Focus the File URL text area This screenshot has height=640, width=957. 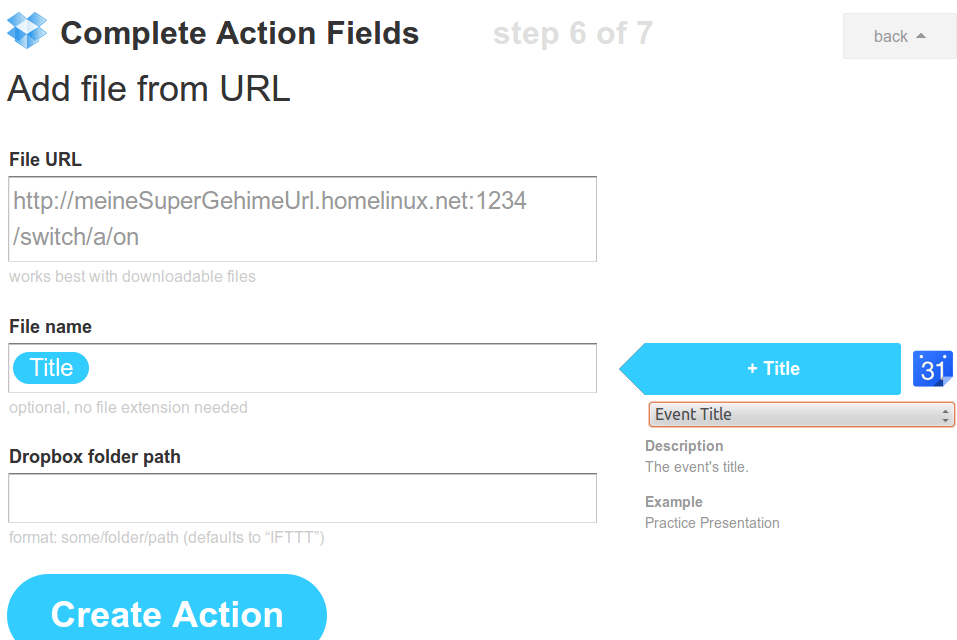pyautogui.click(x=302, y=219)
